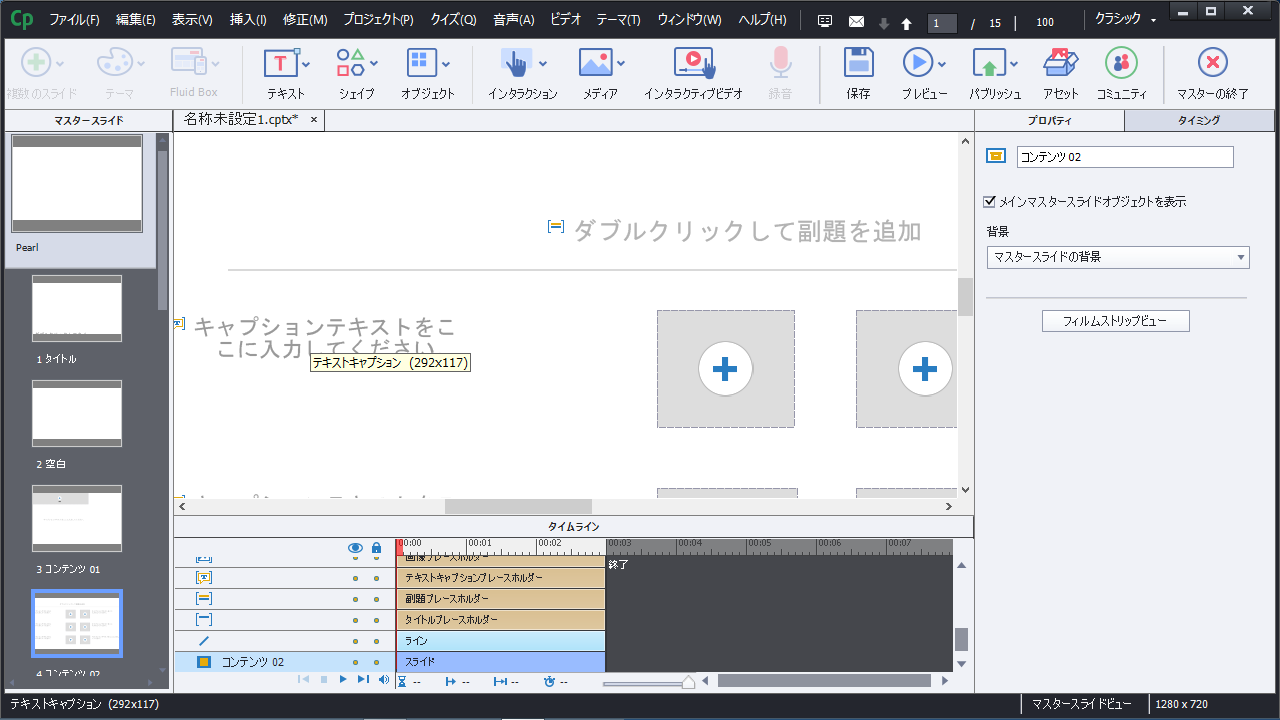The height and width of the screenshot is (720, 1280).
Task: Click the Media (メディア) icon
Action: point(595,64)
